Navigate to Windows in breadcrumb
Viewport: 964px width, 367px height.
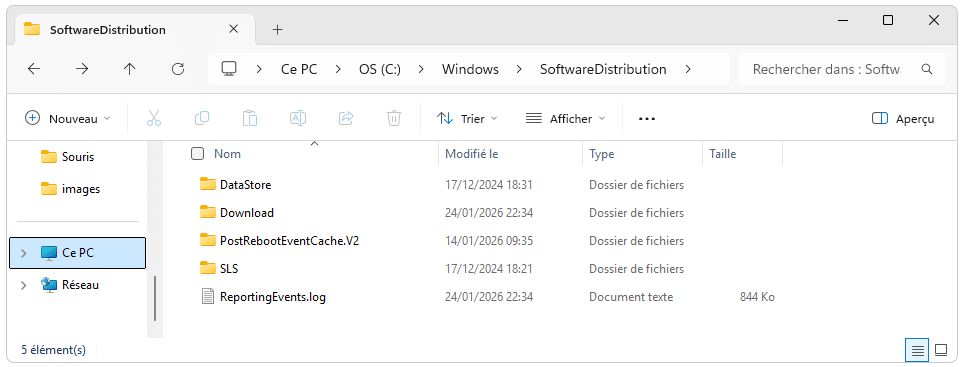[470, 69]
